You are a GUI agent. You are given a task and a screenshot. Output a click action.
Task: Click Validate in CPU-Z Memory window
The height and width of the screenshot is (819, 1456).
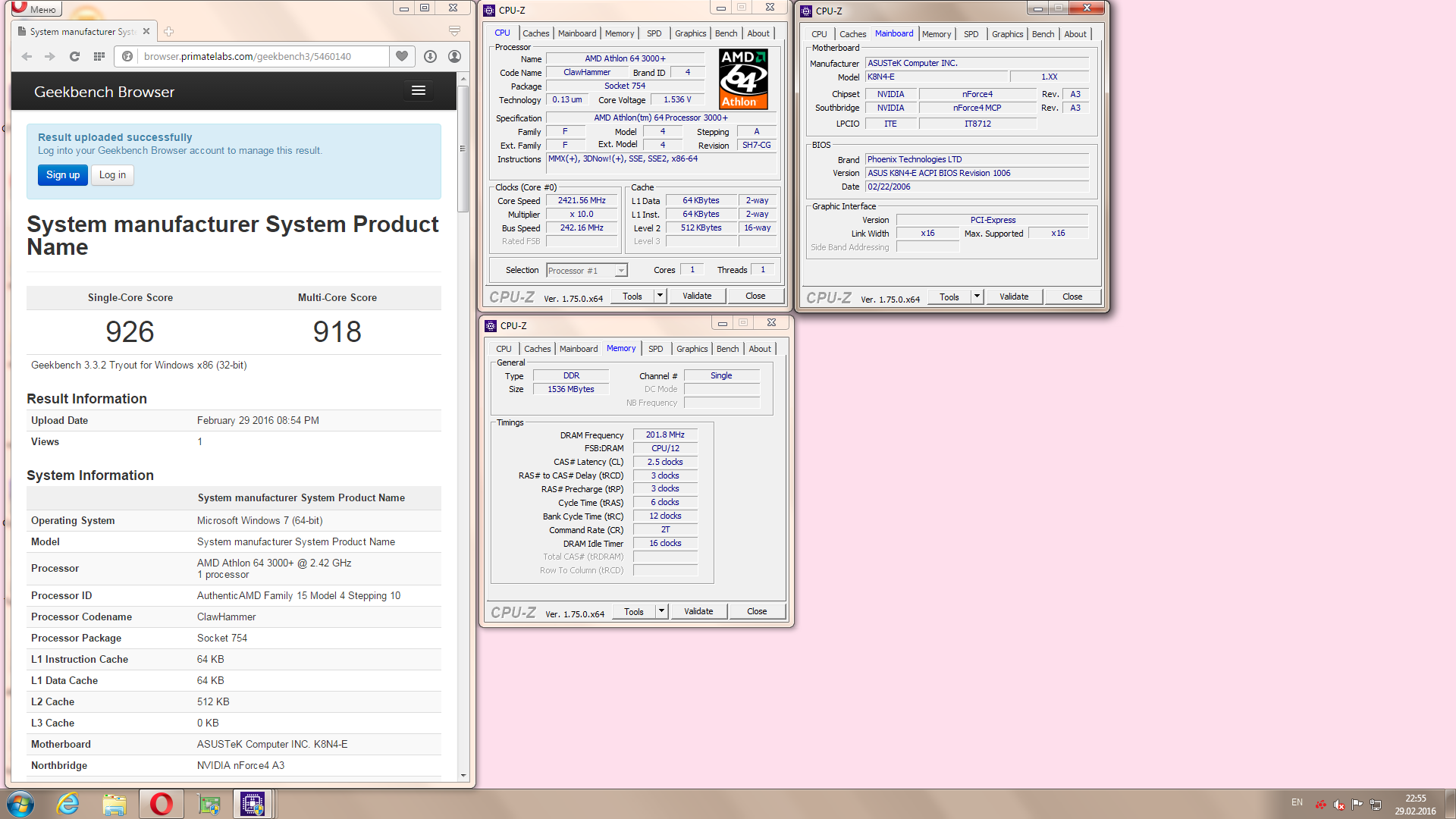tap(698, 611)
